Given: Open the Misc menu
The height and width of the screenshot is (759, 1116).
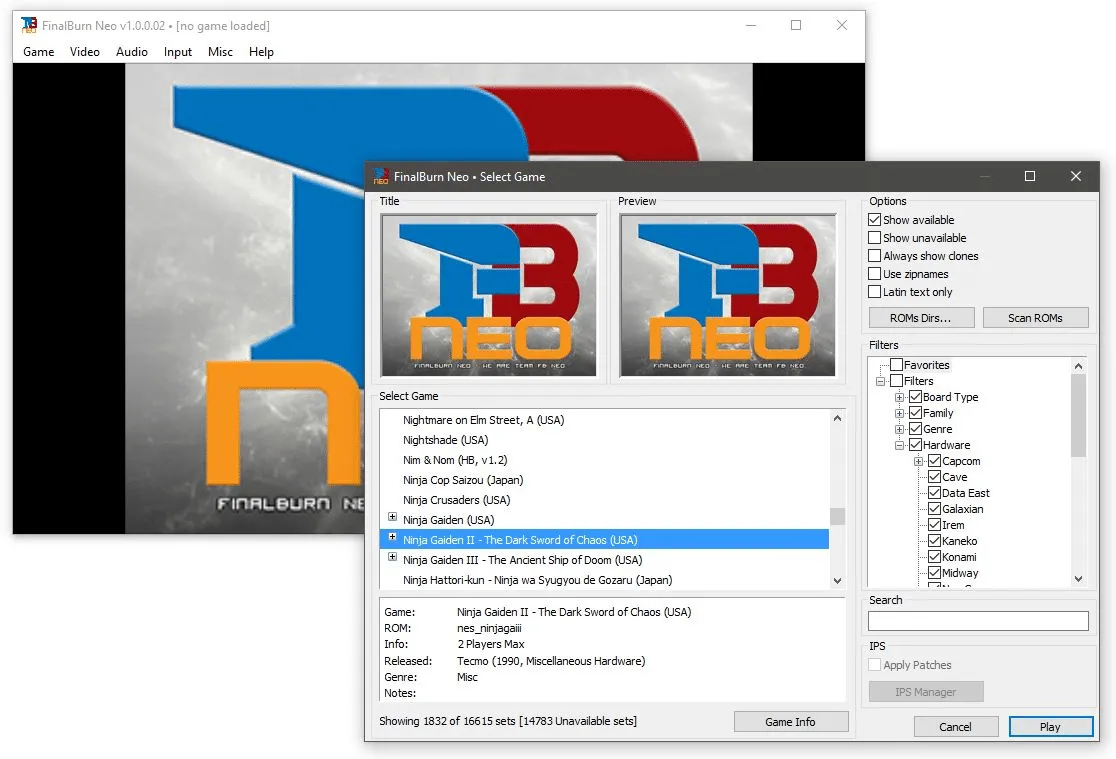Looking at the screenshot, I should (x=219, y=52).
